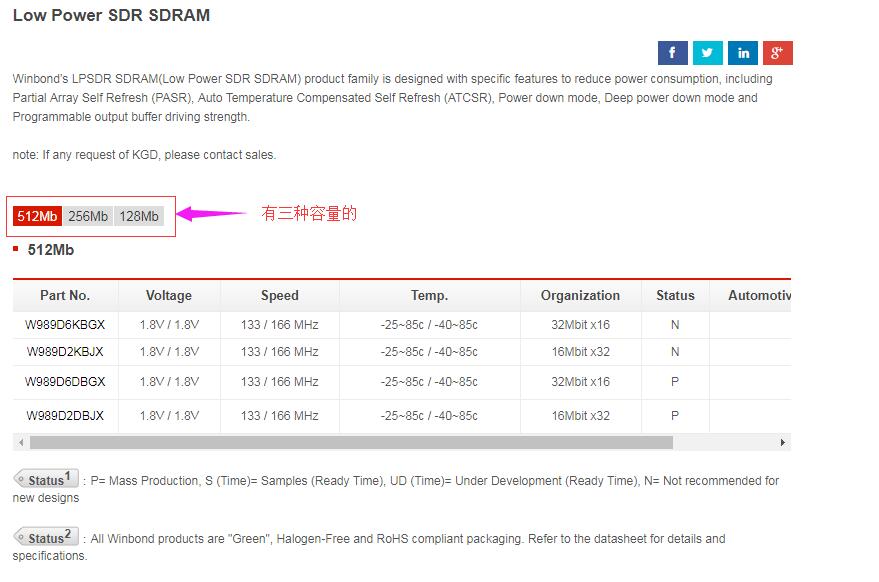
Task: Click the Status column header
Action: tap(675, 295)
